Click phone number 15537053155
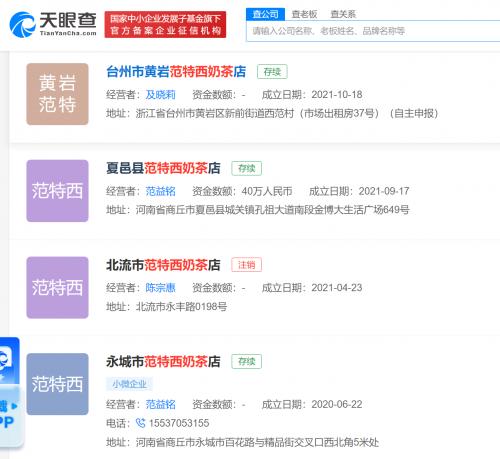The image size is (500, 459). pyautogui.click(x=179, y=423)
